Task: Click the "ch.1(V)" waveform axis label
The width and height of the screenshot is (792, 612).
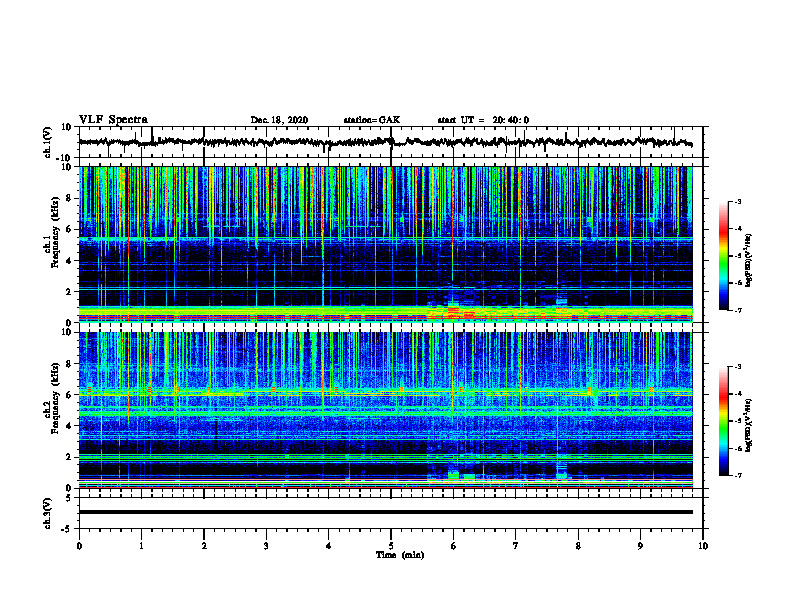Action: pyautogui.click(x=48, y=142)
